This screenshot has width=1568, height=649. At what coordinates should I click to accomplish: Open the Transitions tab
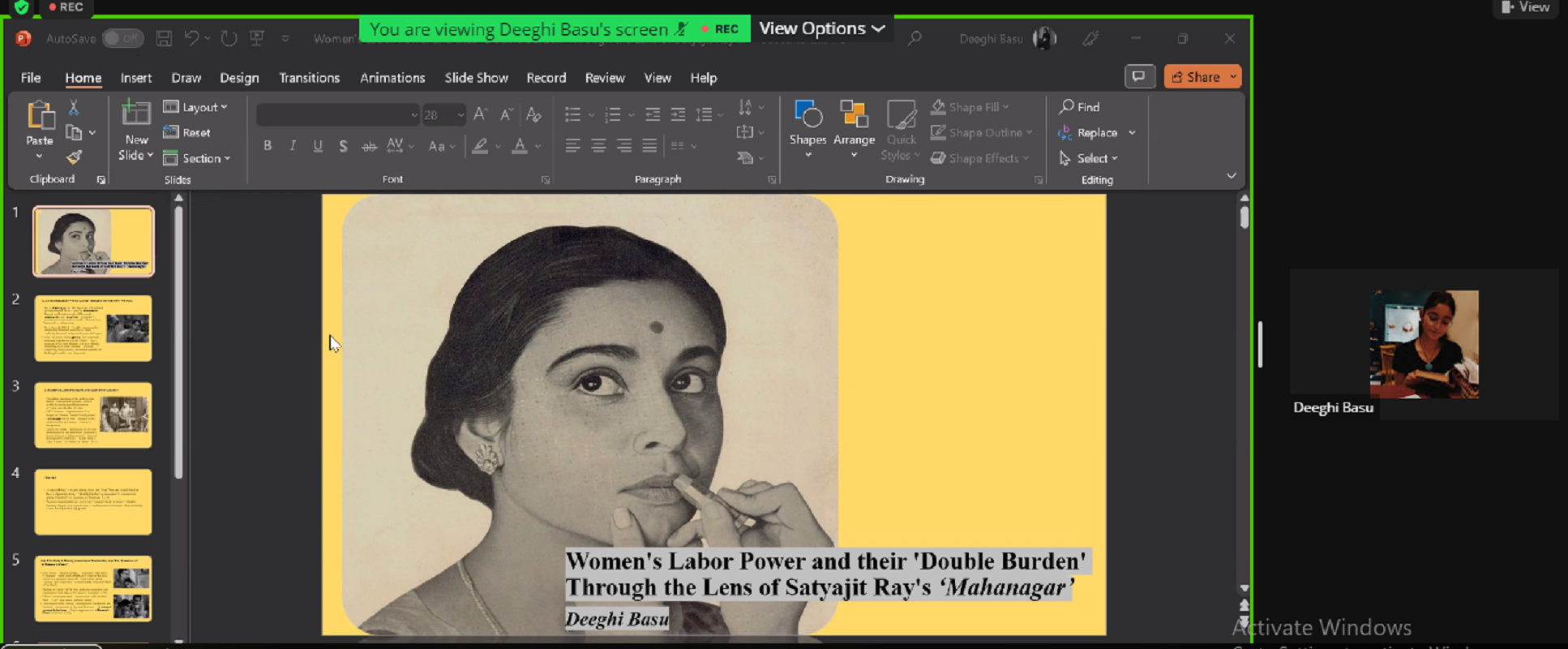pyautogui.click(x=309, y=78)
